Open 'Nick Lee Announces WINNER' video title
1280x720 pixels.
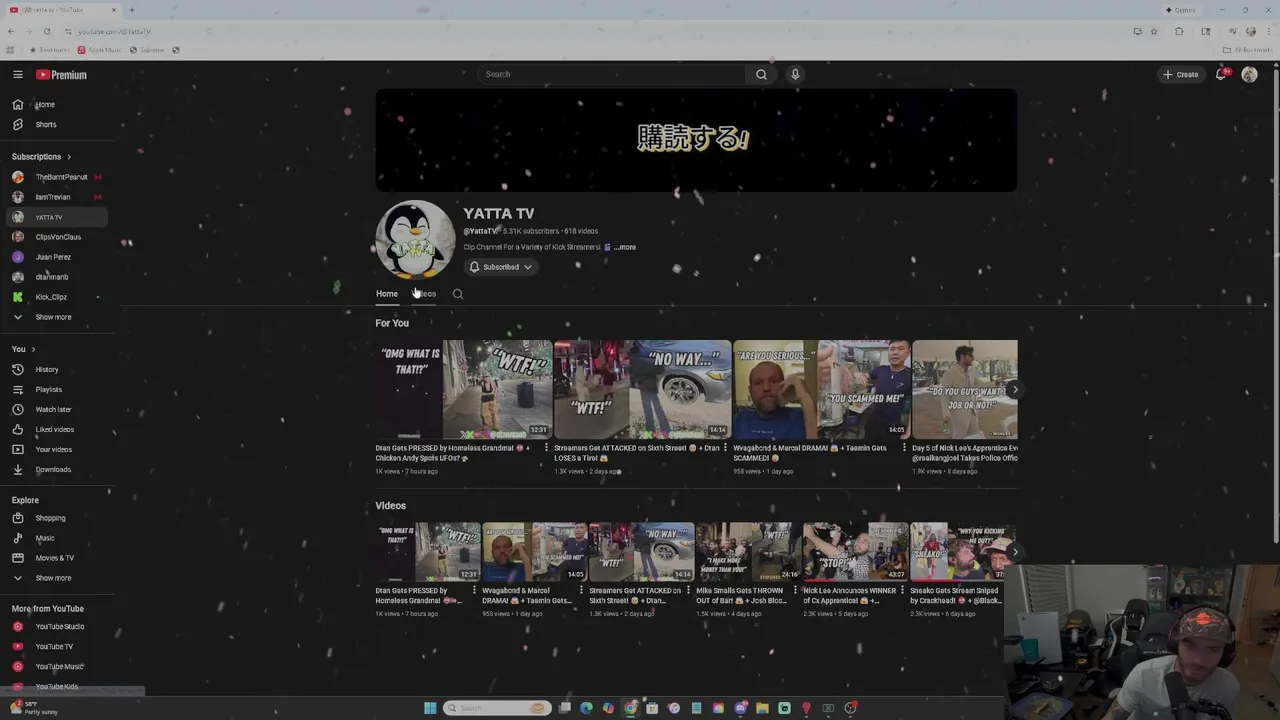tap(850, 595)
